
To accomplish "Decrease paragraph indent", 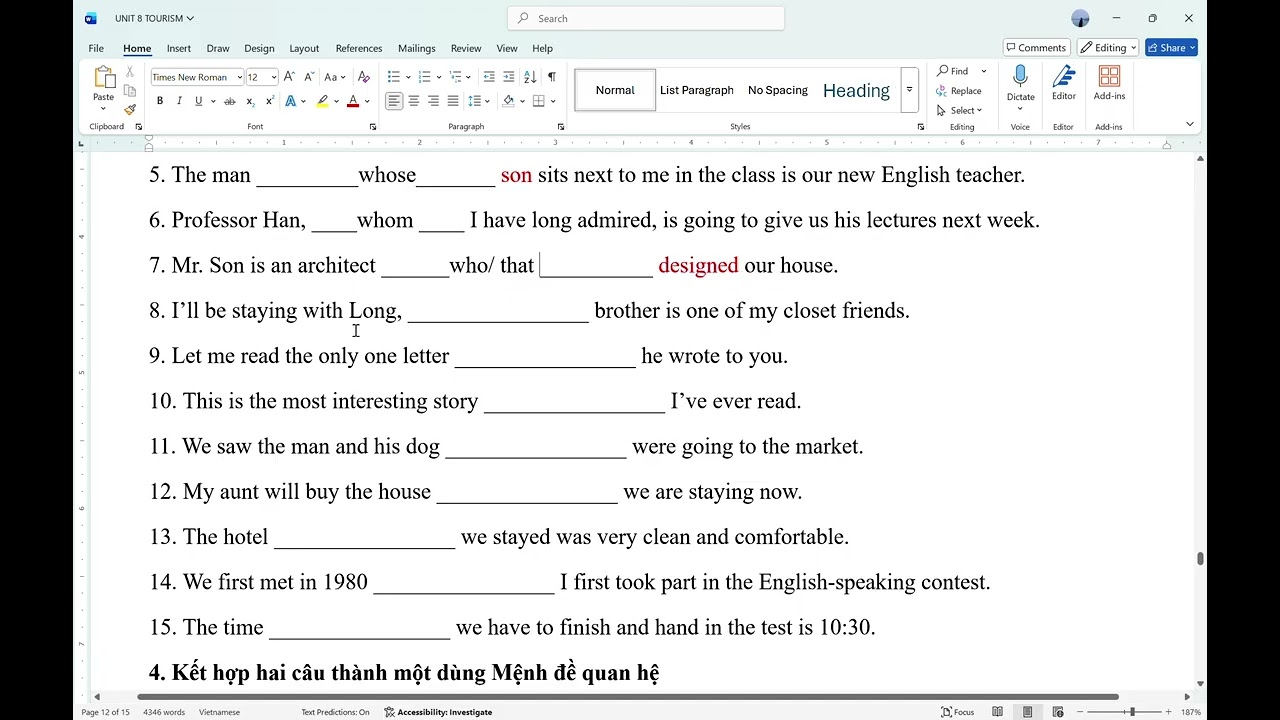I will click(489, 77).
